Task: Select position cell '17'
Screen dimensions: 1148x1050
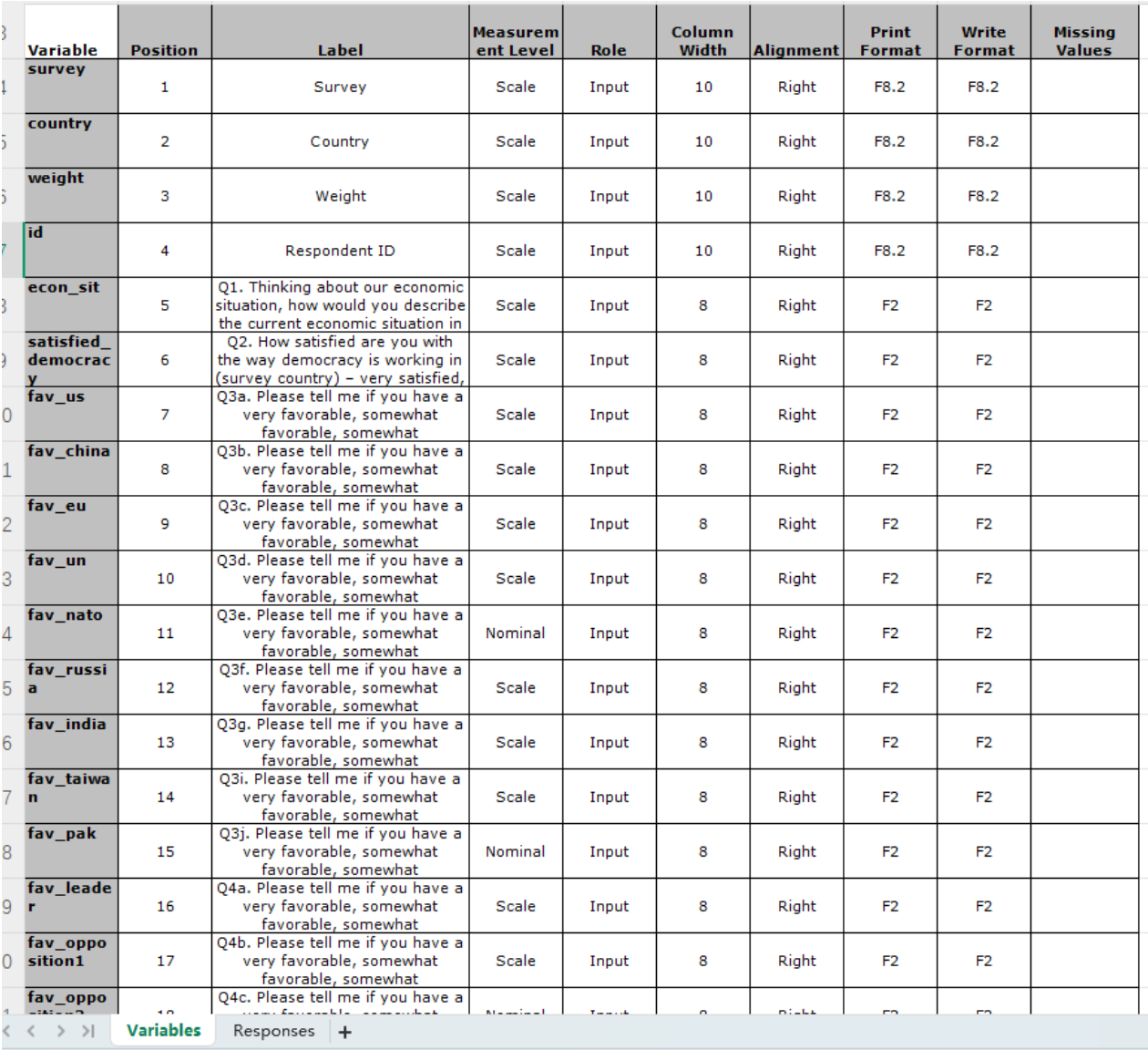Action: point(165,962)
